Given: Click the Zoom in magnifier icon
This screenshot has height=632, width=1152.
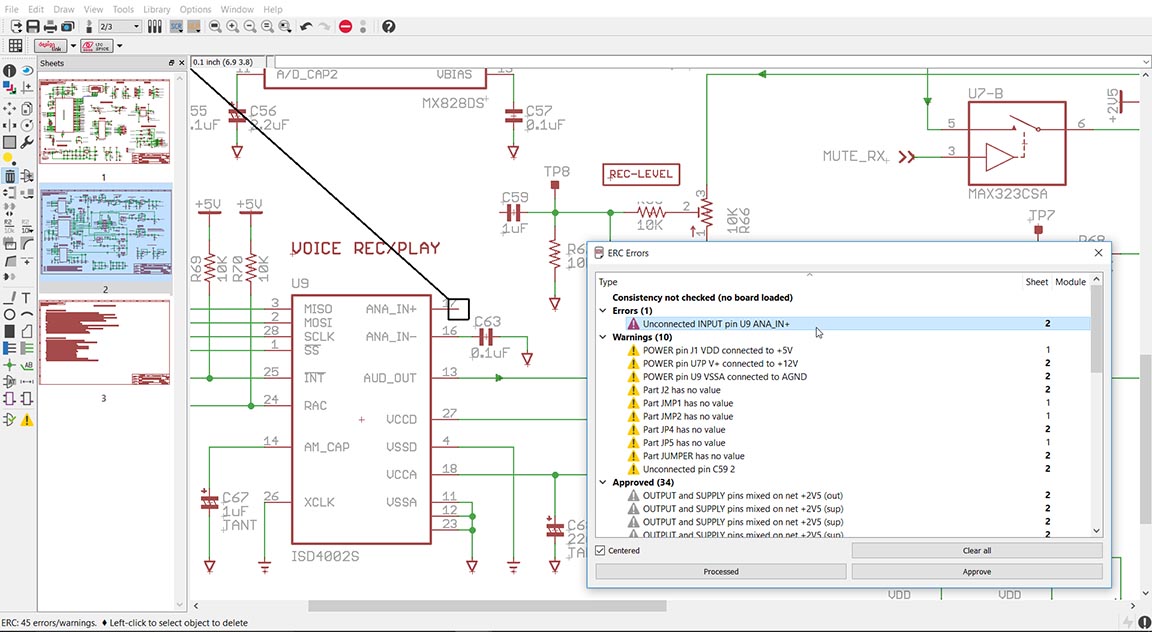Looking at the screenshot, I should pos(232,26).
